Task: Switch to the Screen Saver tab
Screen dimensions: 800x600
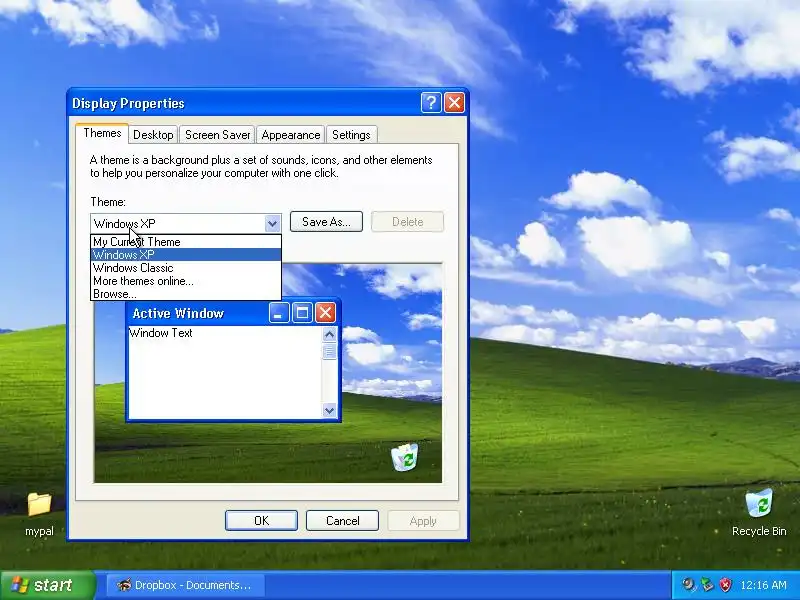Action: click(x=217, y=135)
